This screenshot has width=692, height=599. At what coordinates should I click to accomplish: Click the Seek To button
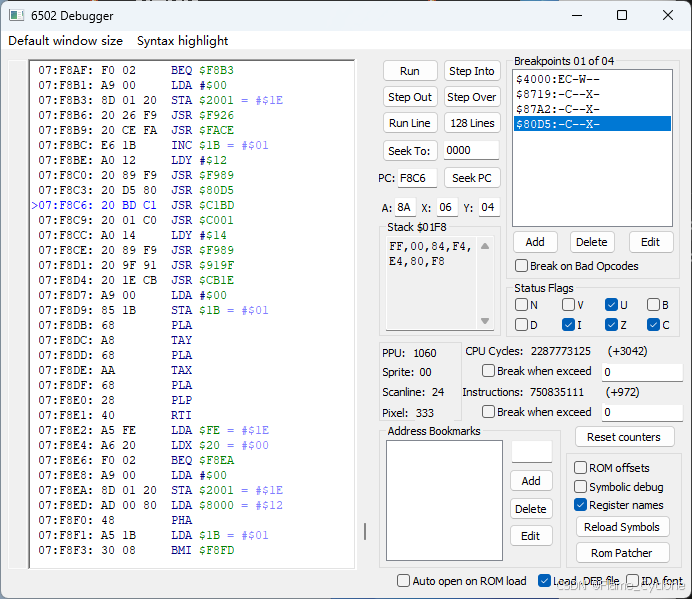[x=410, y=151]
